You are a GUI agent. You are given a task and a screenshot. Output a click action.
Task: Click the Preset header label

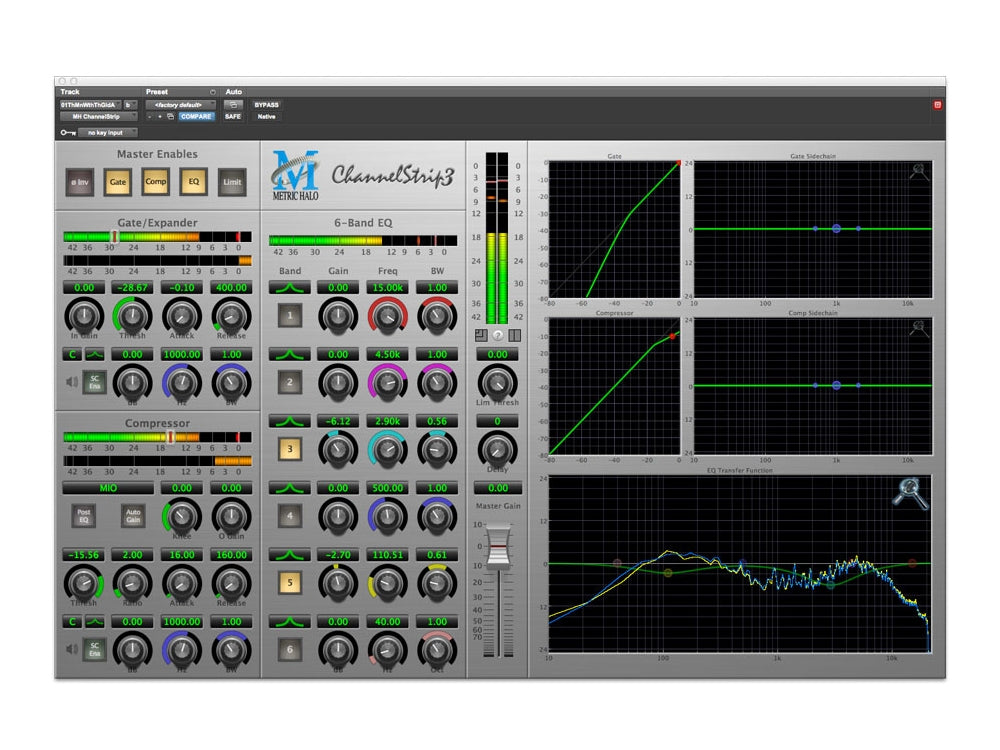157,92
